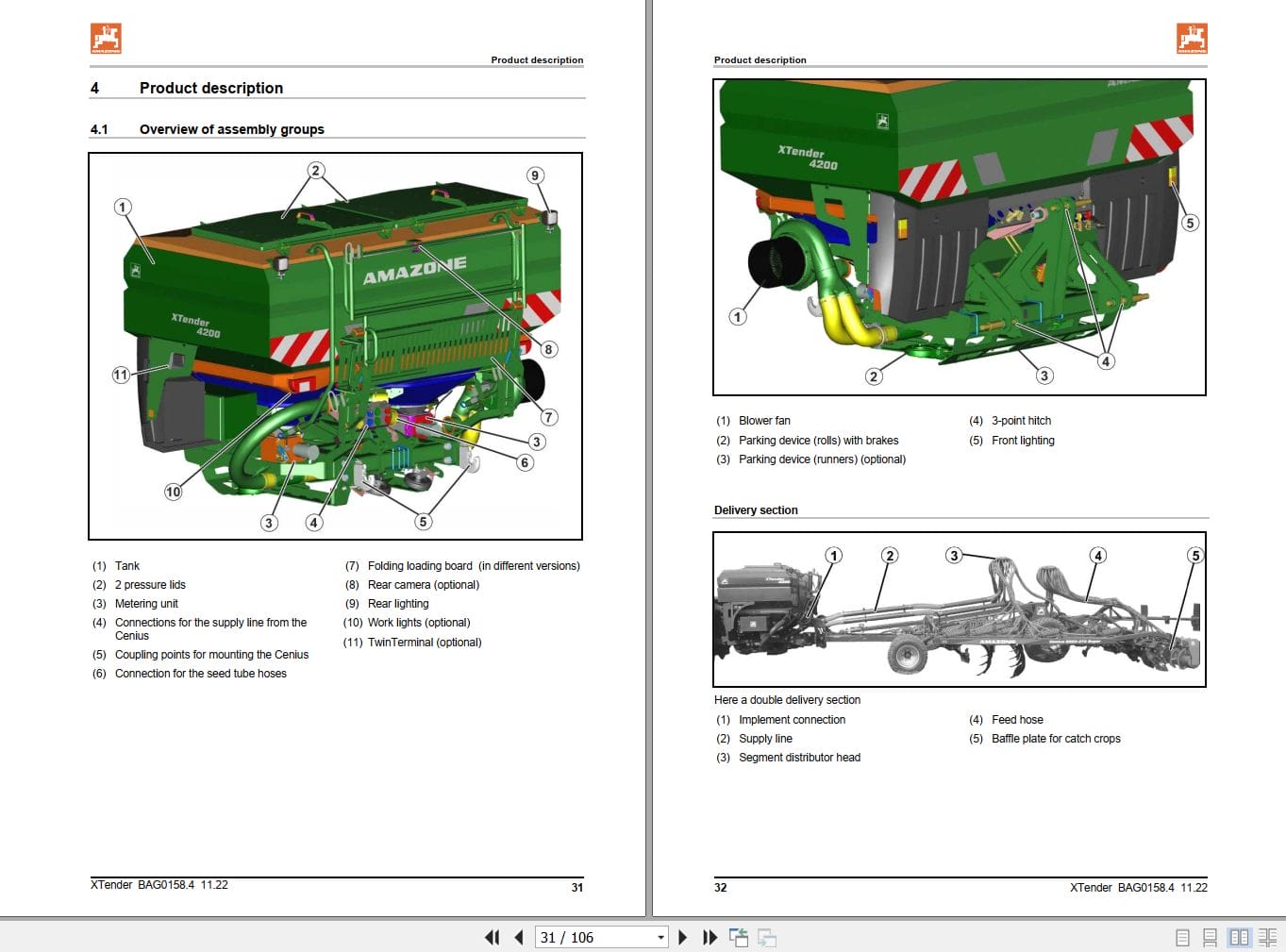Click legend entry 'Metering unit'
This screenshot has width=1286, height=952.
(x=146, y=604)
